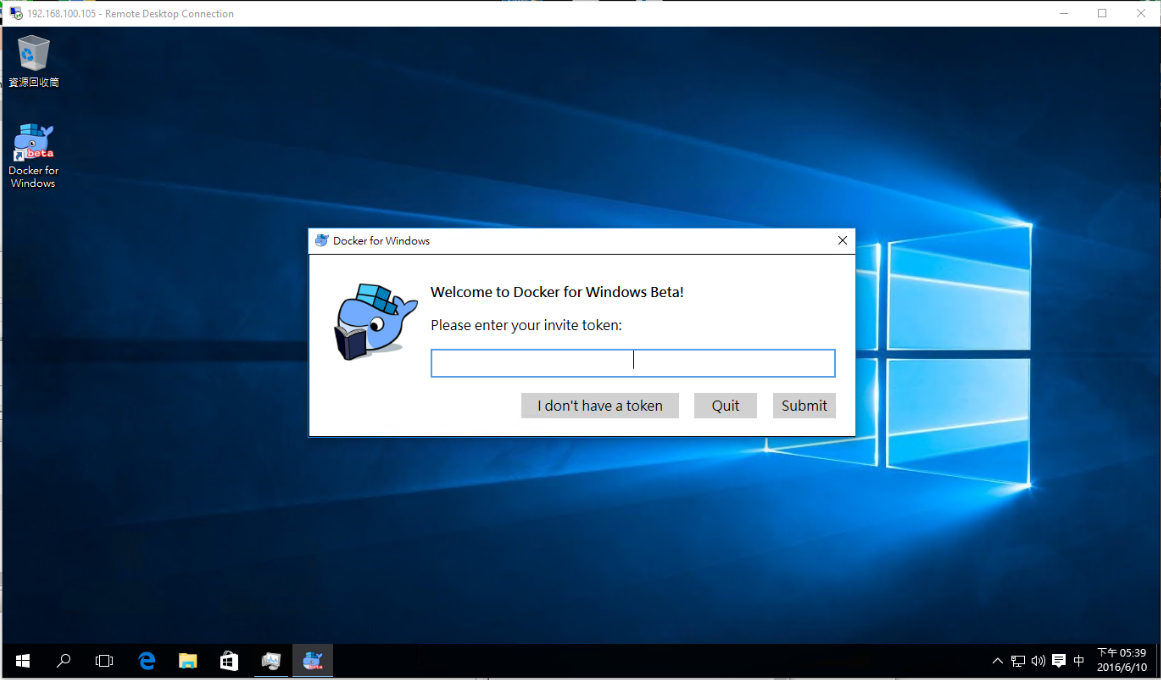Click the taskbar app left of Docker
1161x680 pixels.
pos(271,661)
